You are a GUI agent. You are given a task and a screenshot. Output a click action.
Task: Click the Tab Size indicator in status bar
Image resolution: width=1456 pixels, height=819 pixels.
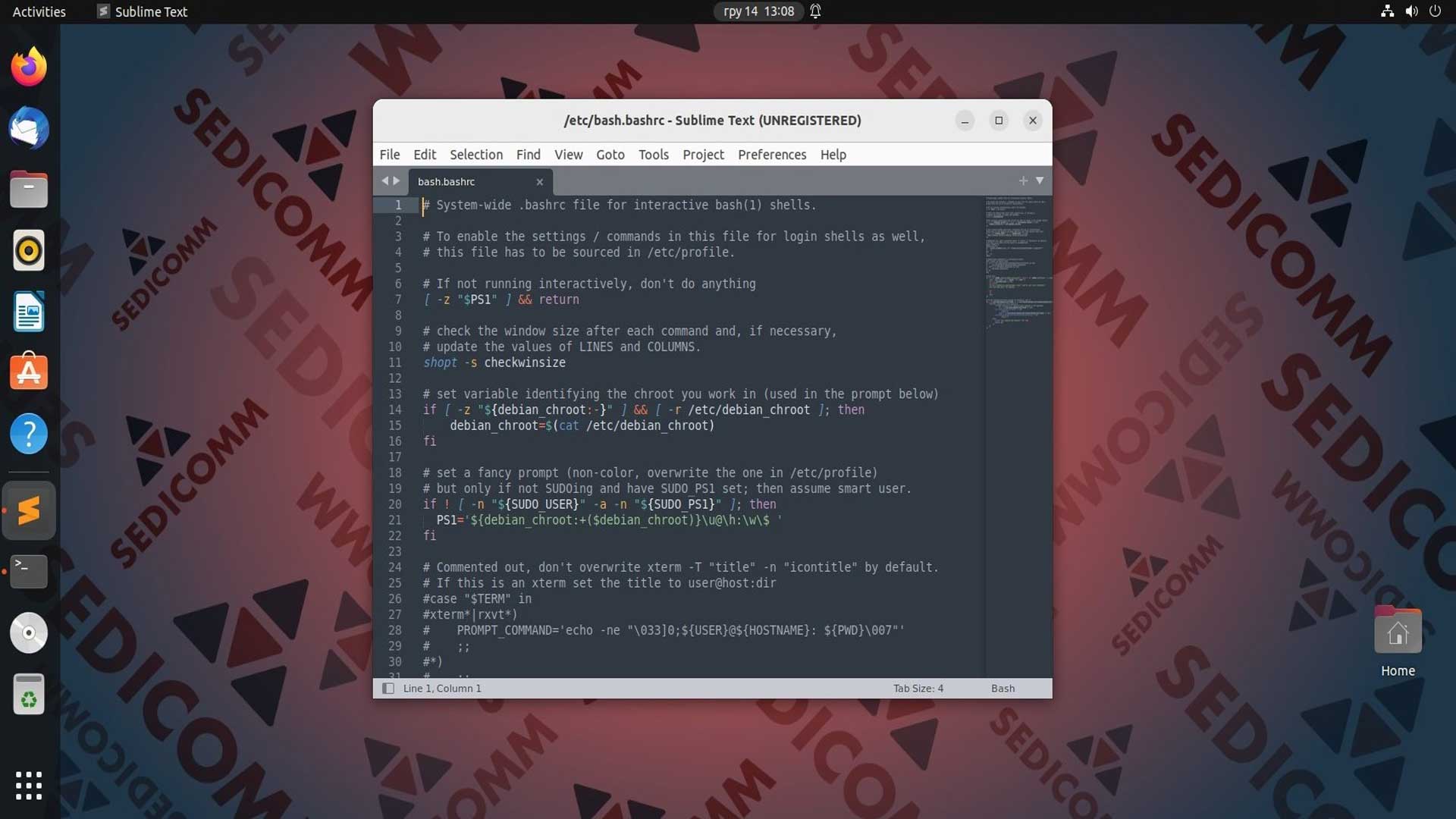tap(917, 687)
